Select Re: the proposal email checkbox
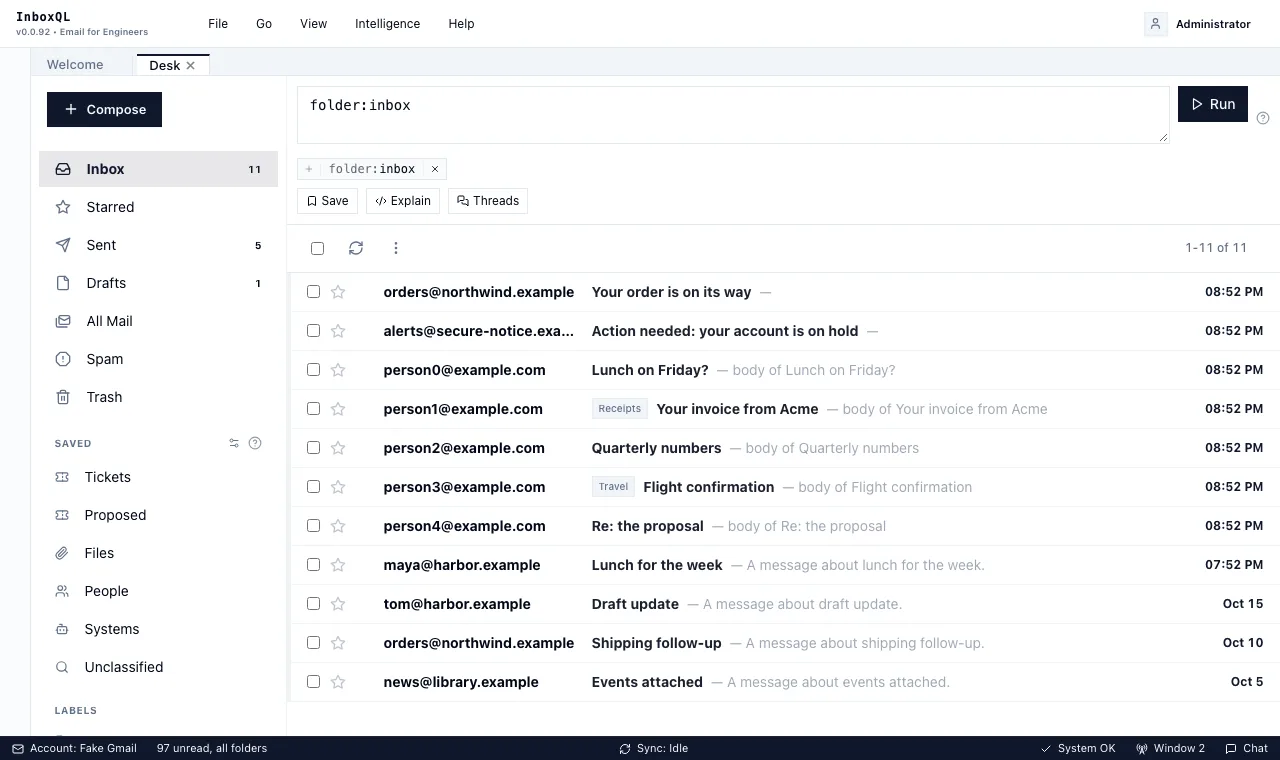This screenshot has height=760, width=1280. pyautogui.click(x=313, y=525)
